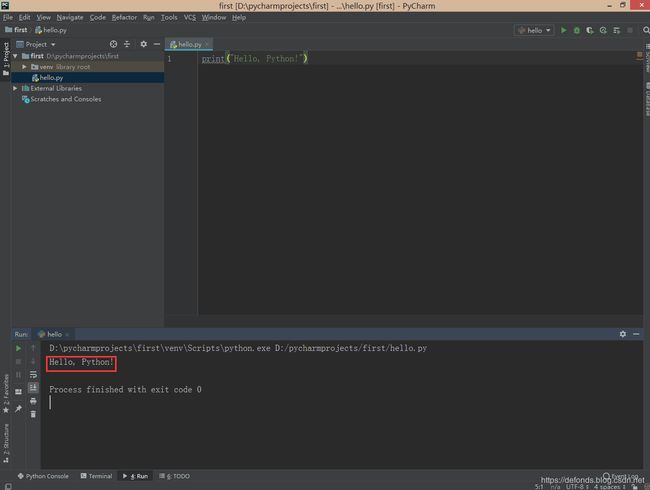Screen dimensions: 650x490
Task: Click restore layout icon in Run panel
Action: click(18, 391)
